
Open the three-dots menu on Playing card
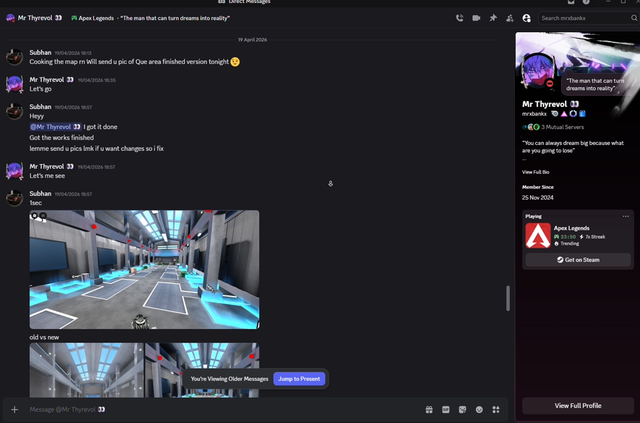click(626, 216)
